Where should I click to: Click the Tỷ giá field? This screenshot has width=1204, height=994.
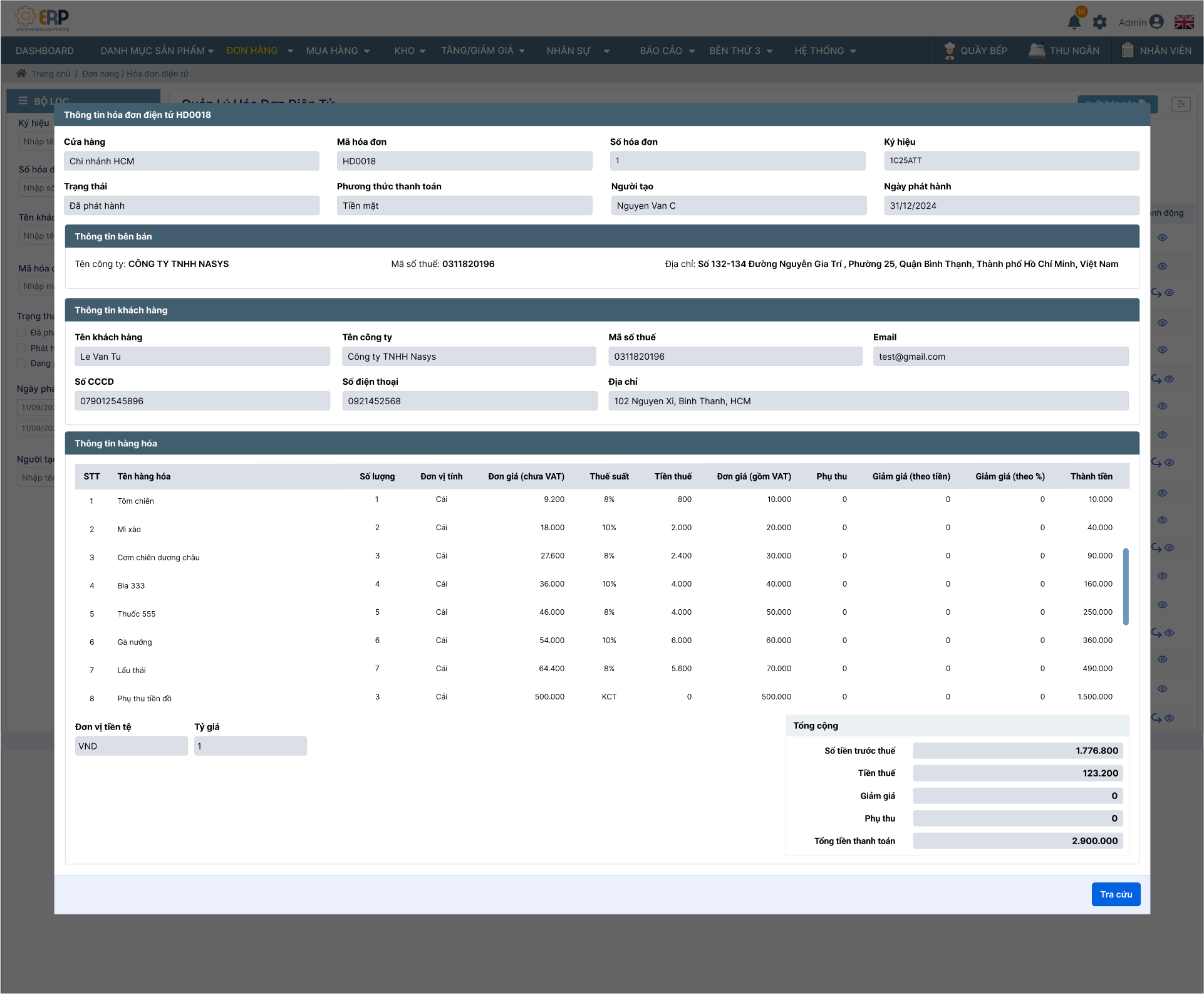tap(250, 746)
